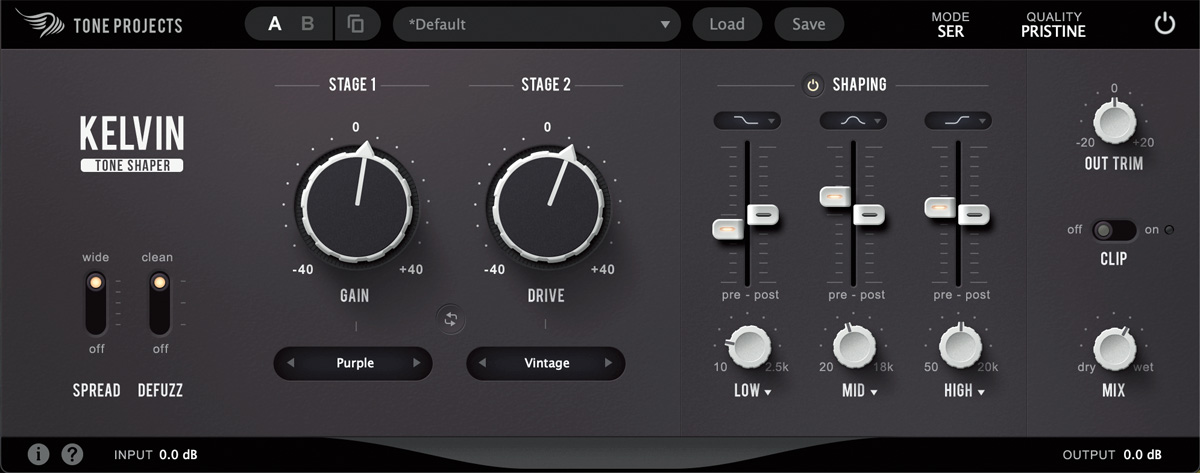This screenshot has width=1200, height=473.
Task: Select next Stage 1 color right arrow
Action: [416, 363]
